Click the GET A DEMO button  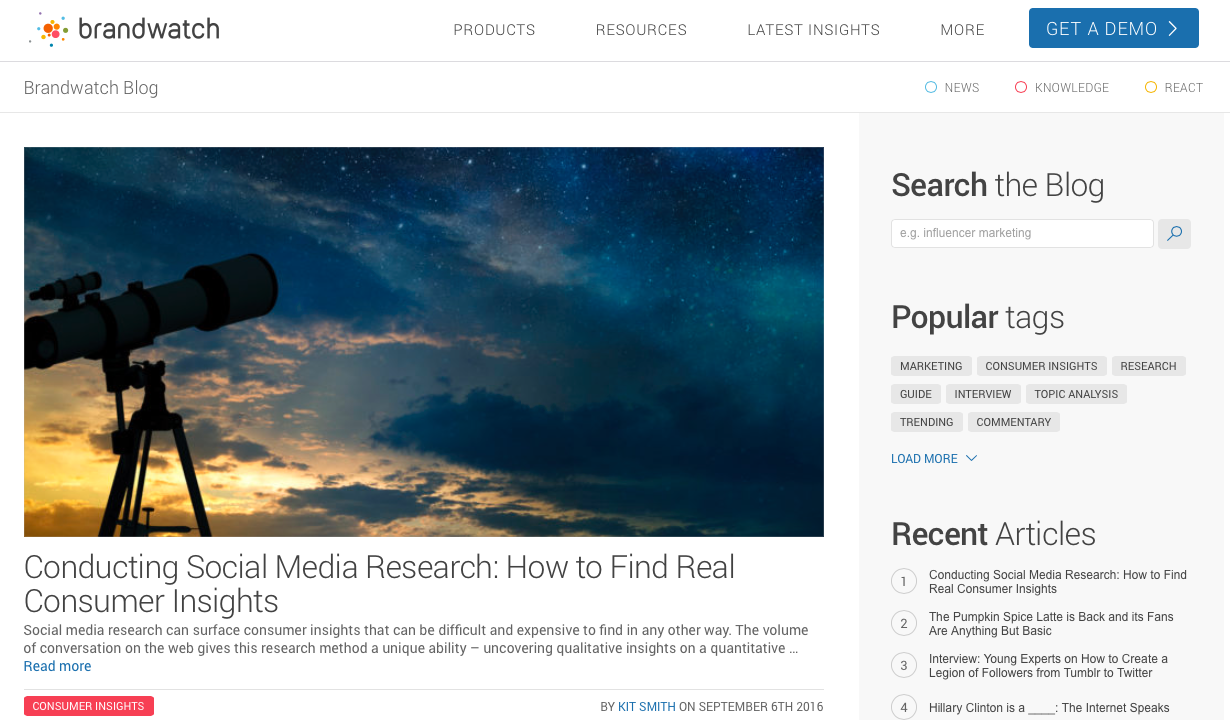pyautogui.click(x=1113, y=28)
